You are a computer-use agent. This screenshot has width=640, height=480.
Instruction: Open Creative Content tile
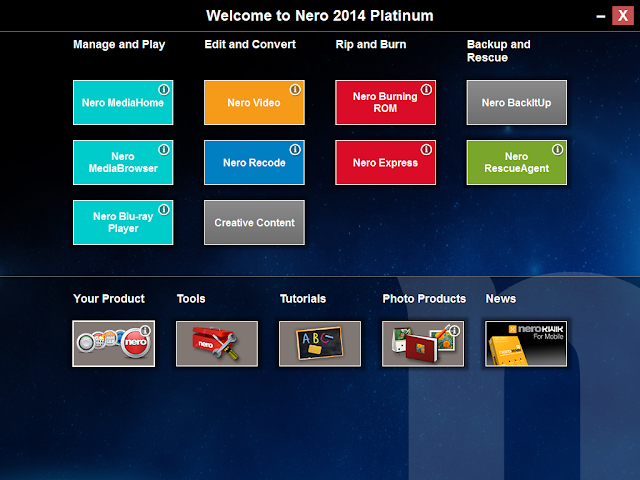(x=254, y=222)
